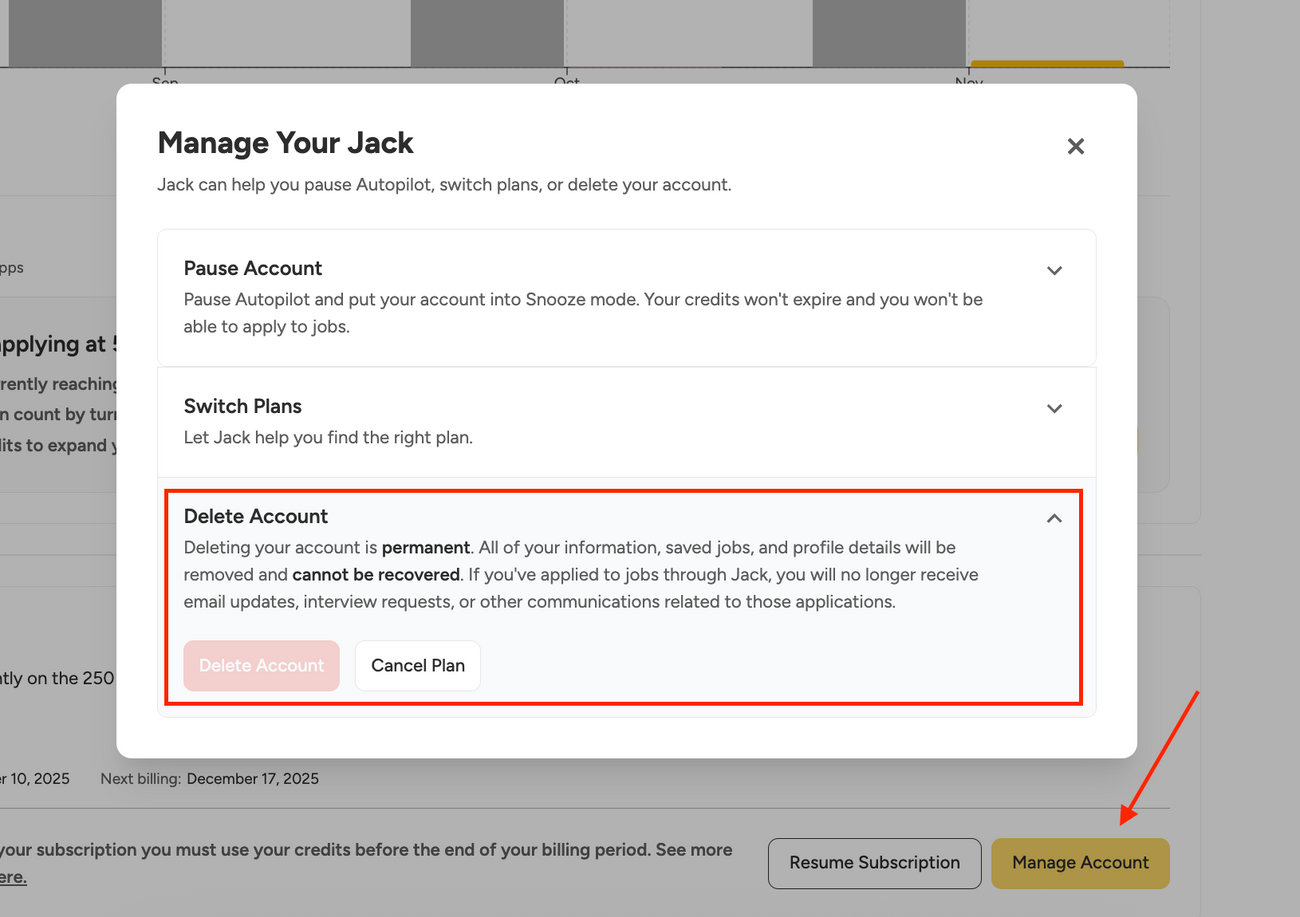Select the Pause Account heading

coord(253,268)
